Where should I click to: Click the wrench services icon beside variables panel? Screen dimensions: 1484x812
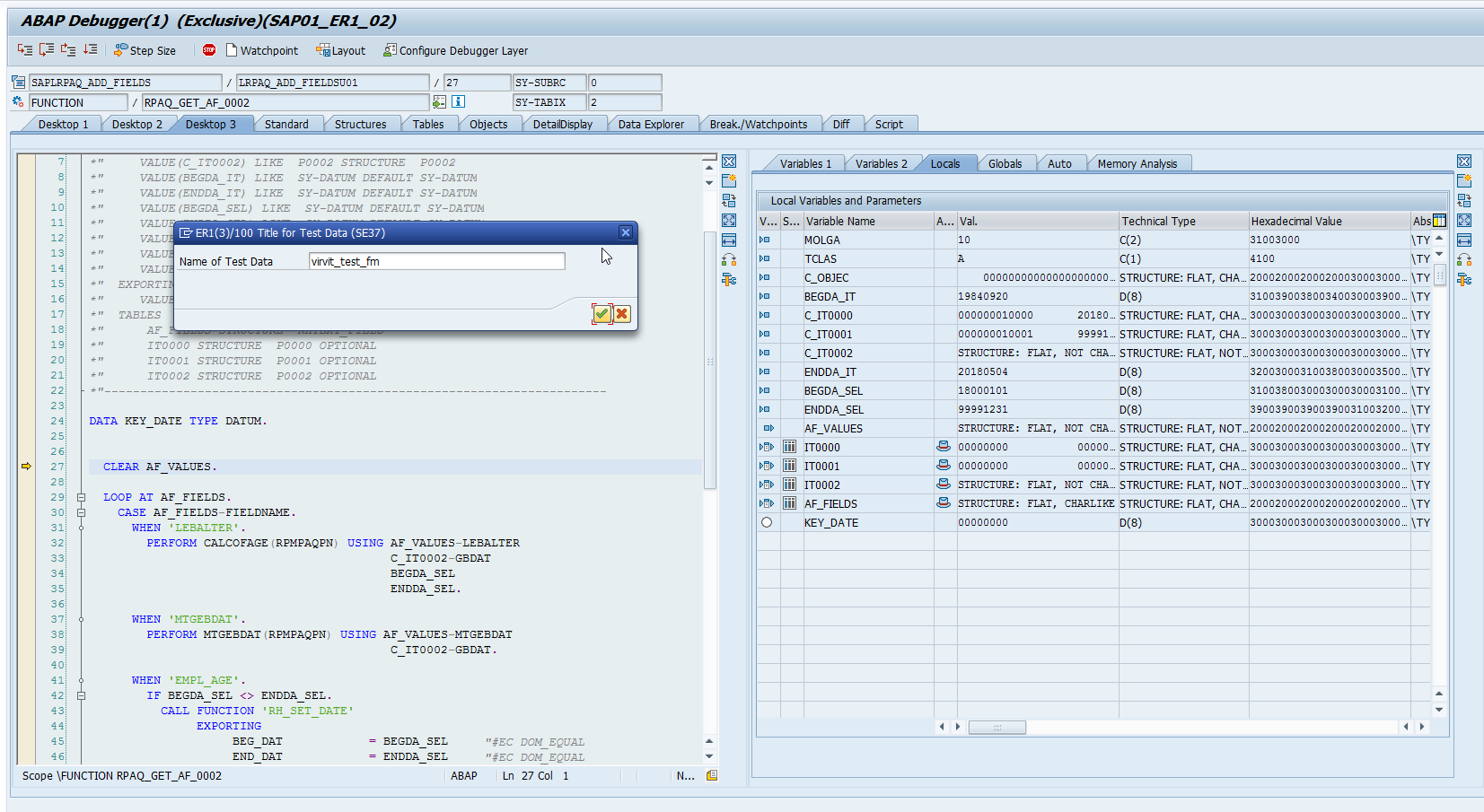[x=1464, y=280]
